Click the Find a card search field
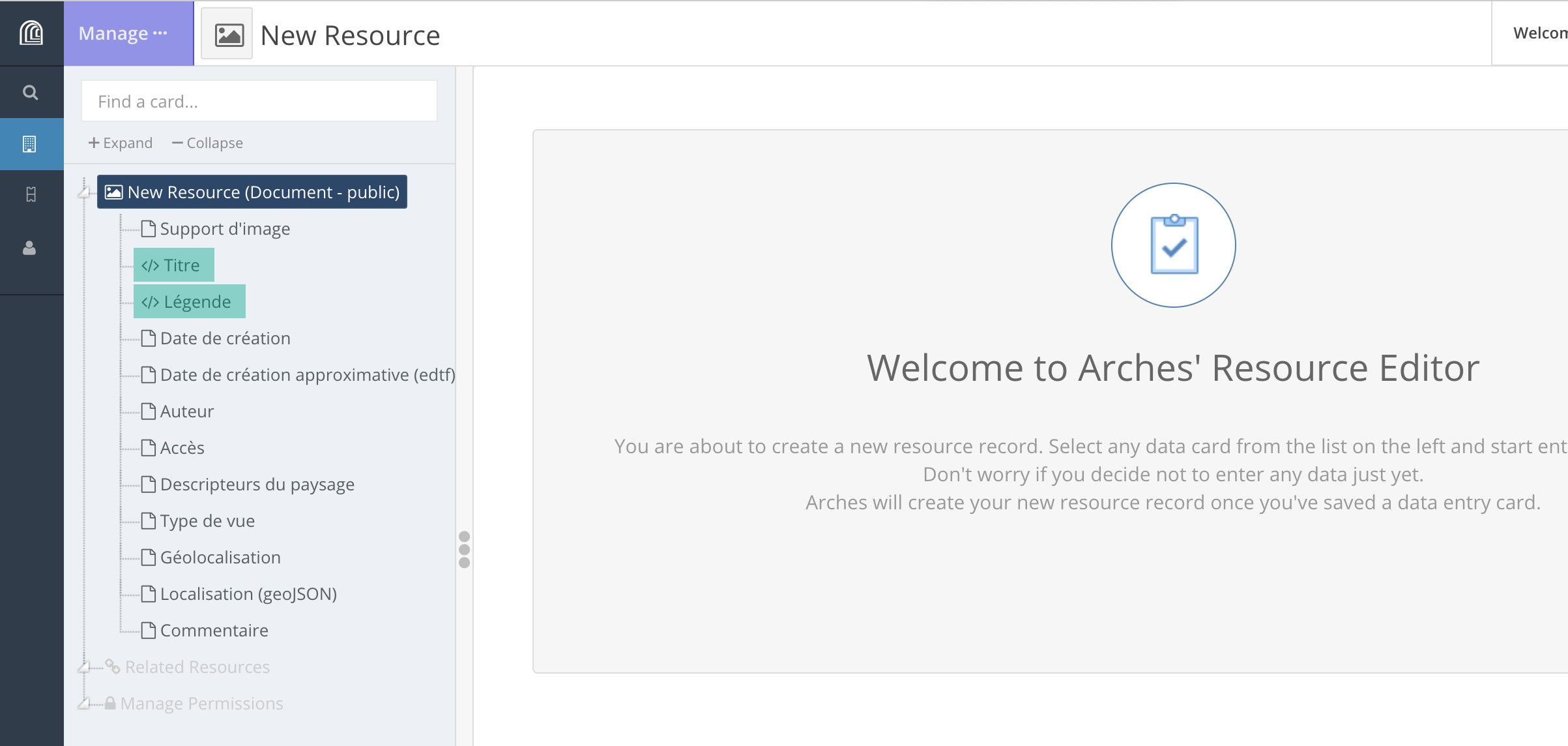The image size is (1568, 746). (x=259, y=101)
